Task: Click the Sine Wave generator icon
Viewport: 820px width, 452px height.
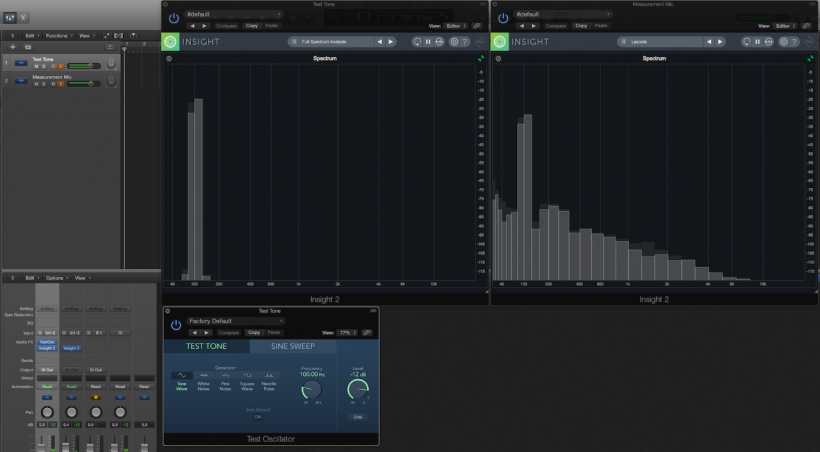Action: pyautogui.click(x=181, y=377)
